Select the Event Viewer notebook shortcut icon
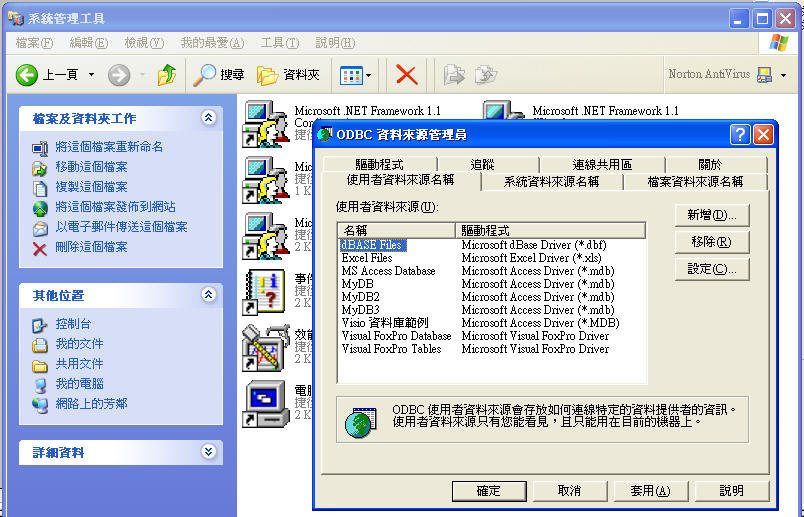This screenshot has height=517, width=804. [264, 291]
